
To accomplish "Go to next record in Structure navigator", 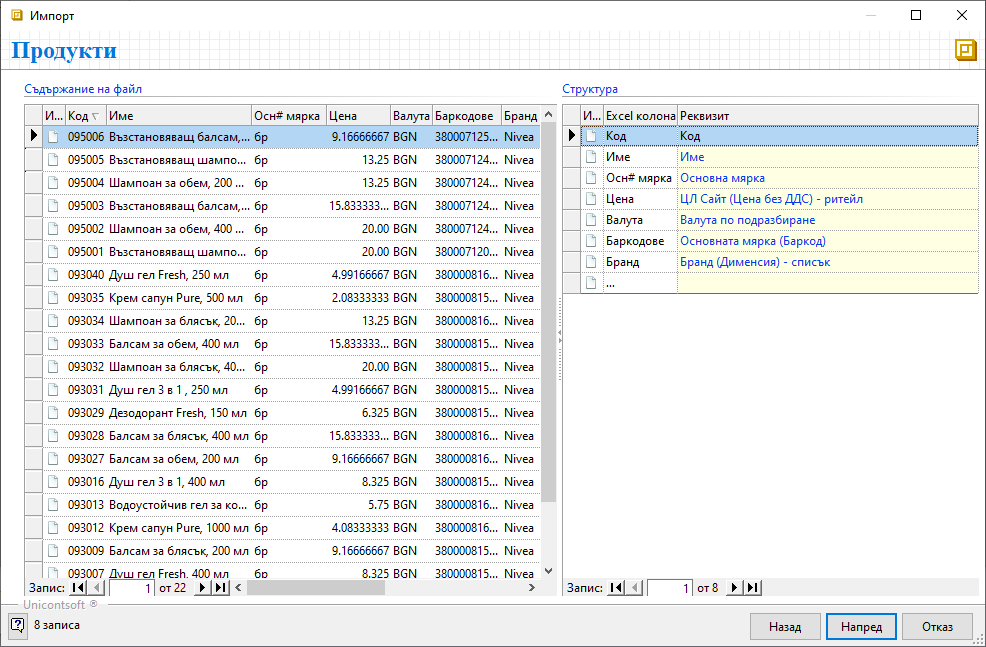I will [x=736, y=589].
